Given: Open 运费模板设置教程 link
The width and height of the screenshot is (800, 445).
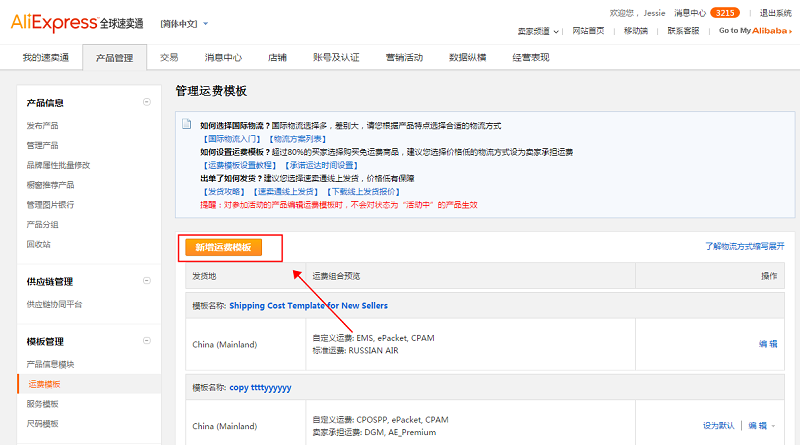Looking at the screenshot, I should click(240, 165).
